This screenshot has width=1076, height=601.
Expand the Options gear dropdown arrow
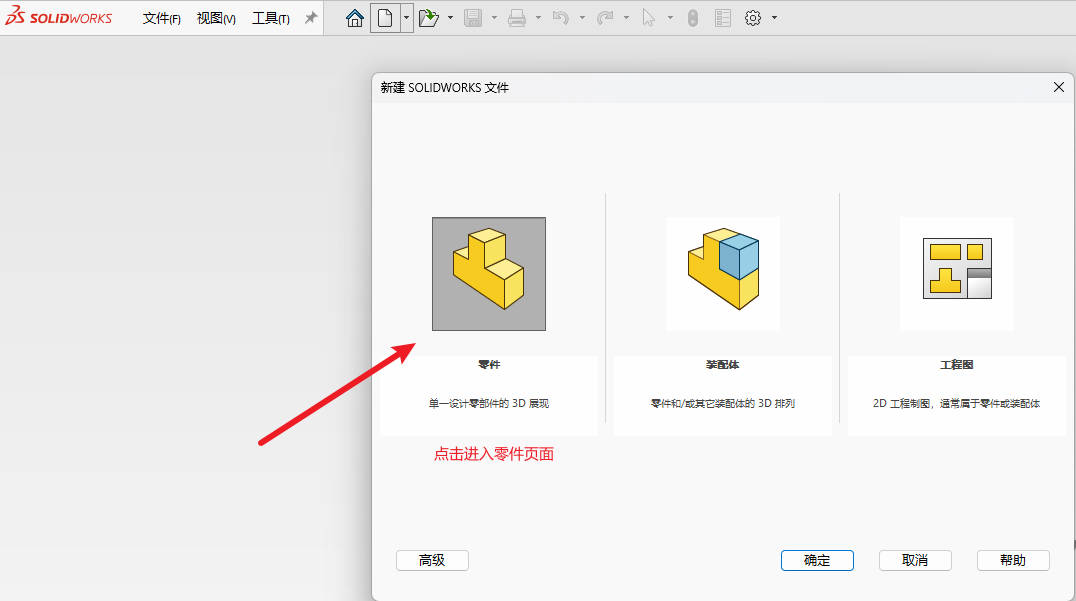tap(774, 18)
